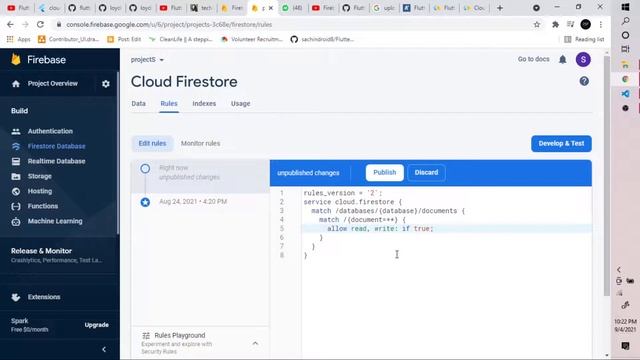Switch to the Indexes tab
Image resolution: width=640 pixels, height=360 pixels.
[204, 104]
